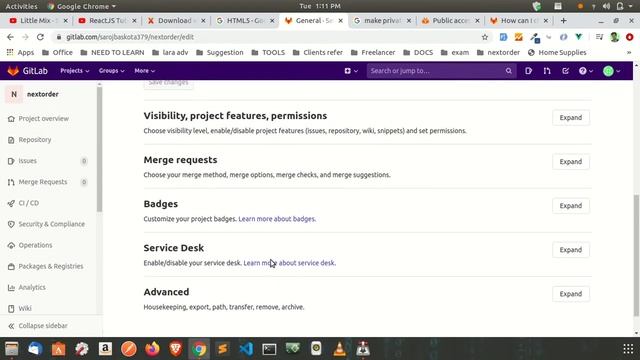
Task: Switch to the Little Mix YouTube tab
Action: [38, 20]
